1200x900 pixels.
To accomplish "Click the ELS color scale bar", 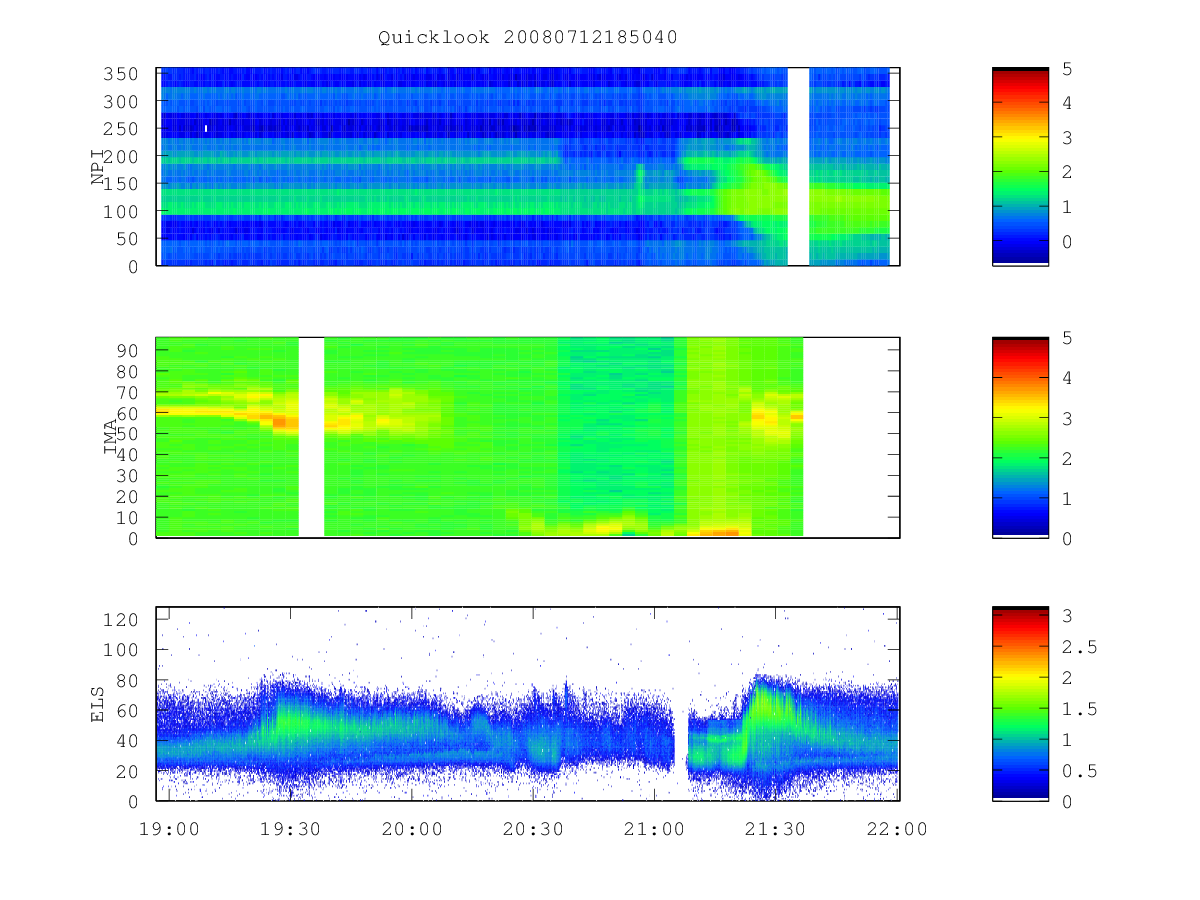I will point(1020,704).
